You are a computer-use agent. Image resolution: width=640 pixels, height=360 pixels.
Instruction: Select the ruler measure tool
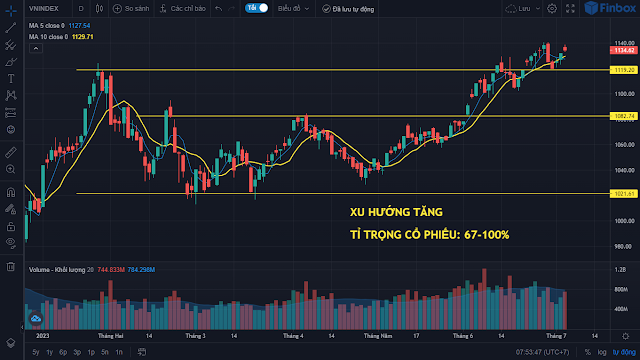pos(11,152)
